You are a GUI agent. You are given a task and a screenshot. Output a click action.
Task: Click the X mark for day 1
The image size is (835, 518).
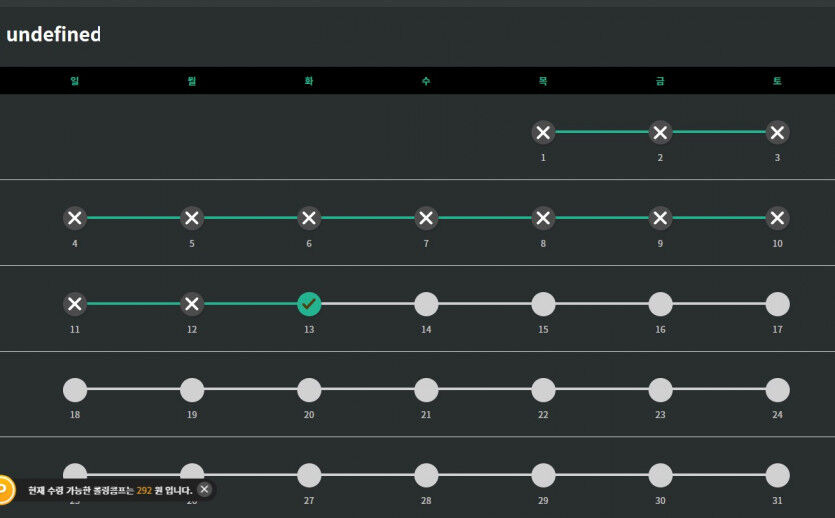click(x=543, y=132)
